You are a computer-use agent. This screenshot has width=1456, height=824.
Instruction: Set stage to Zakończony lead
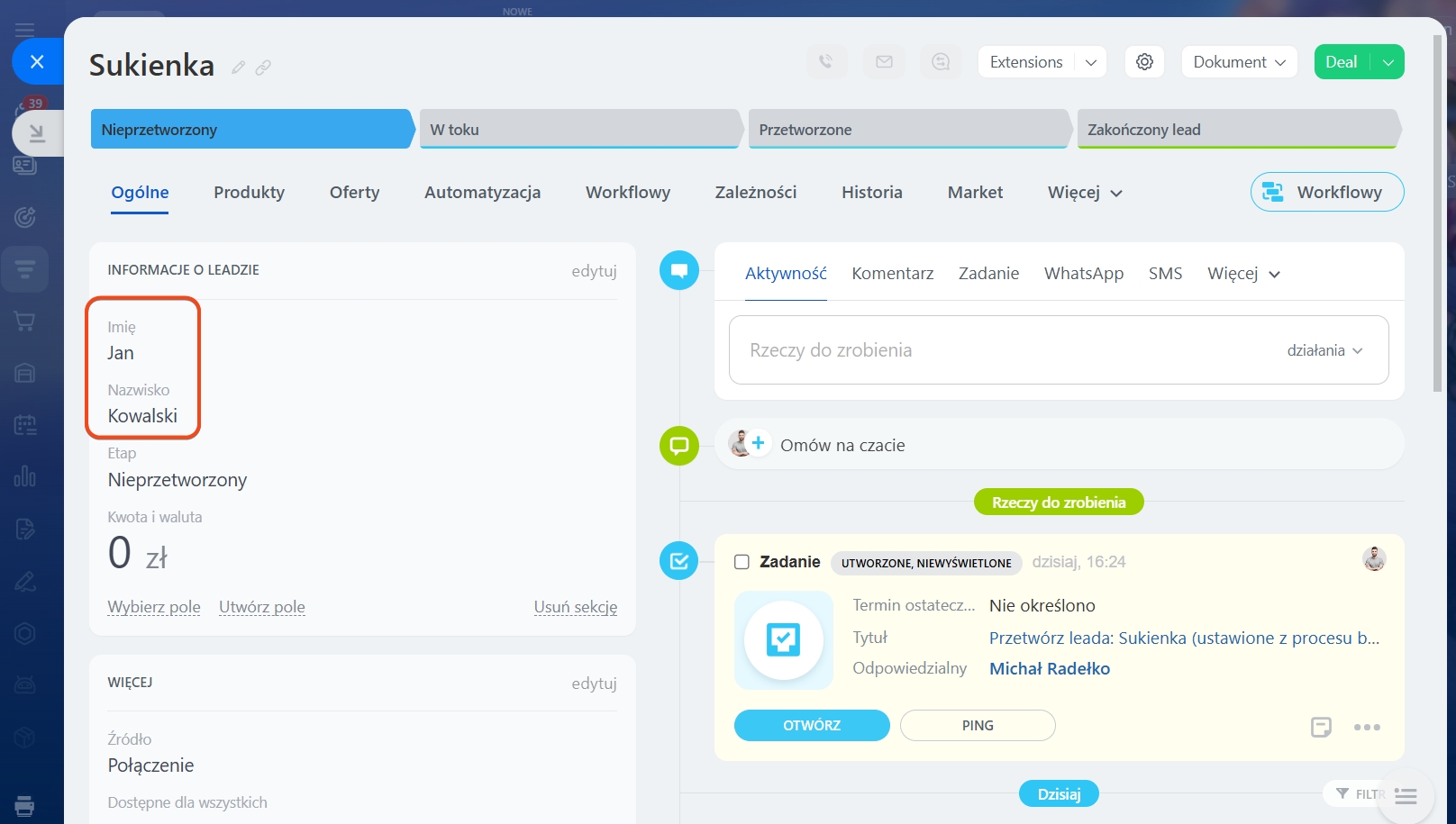coord(1240,130)
